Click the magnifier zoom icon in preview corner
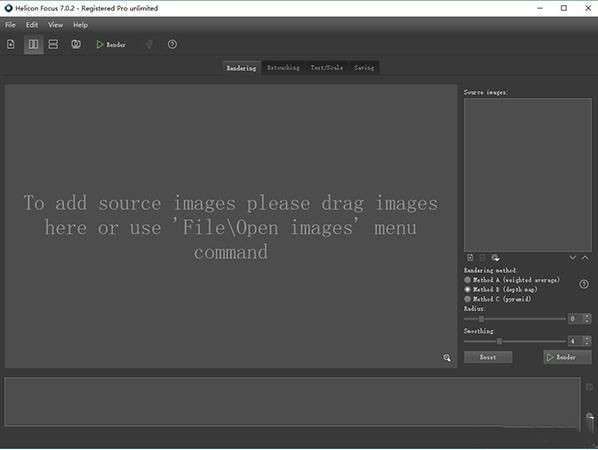 [x=447, y=357]
